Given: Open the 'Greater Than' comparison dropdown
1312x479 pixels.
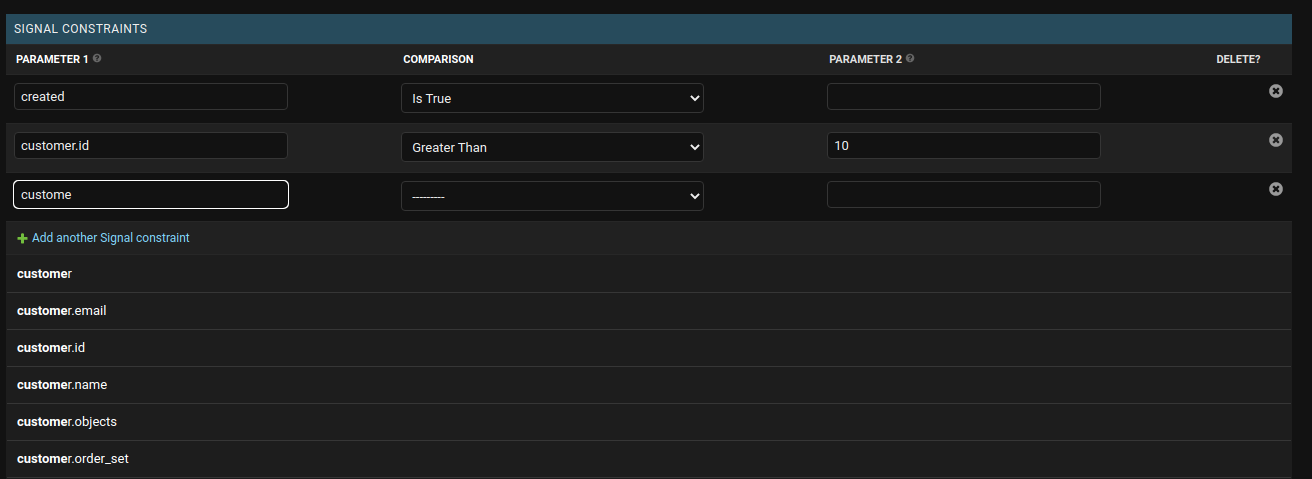Looking at the screenshot, I should click(x=552, y=147).
